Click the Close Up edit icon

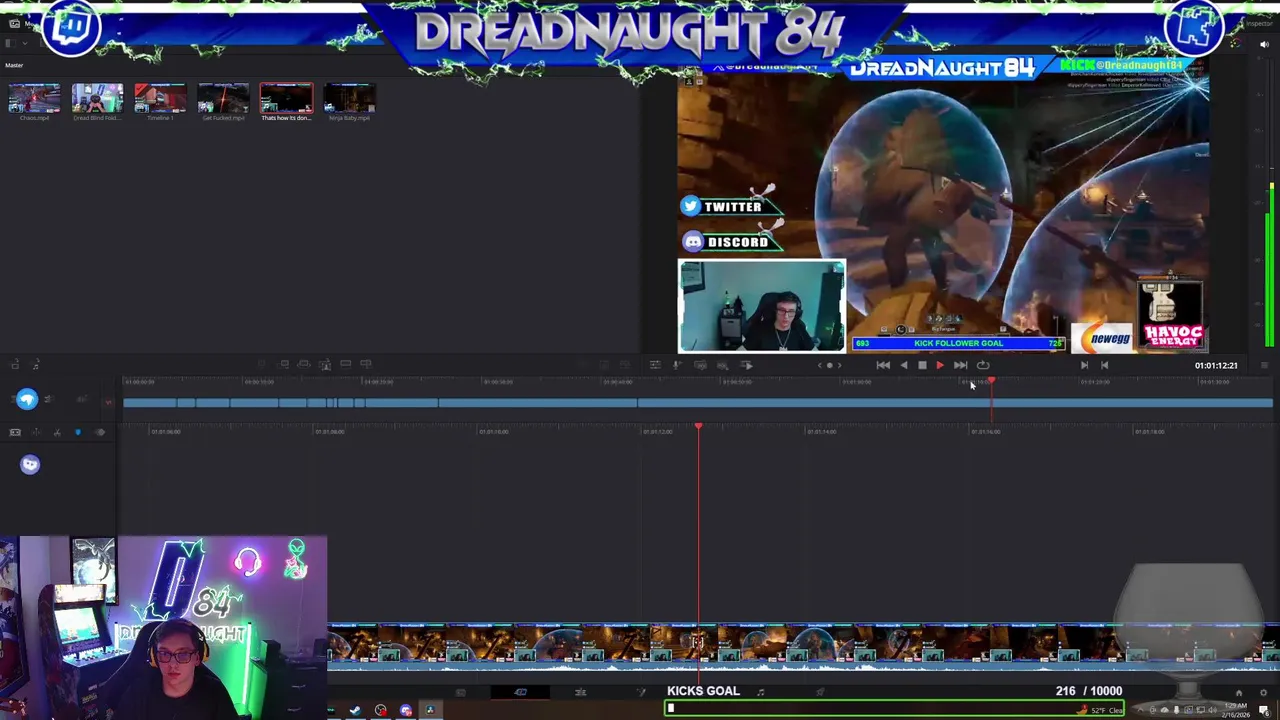point(325,364)
